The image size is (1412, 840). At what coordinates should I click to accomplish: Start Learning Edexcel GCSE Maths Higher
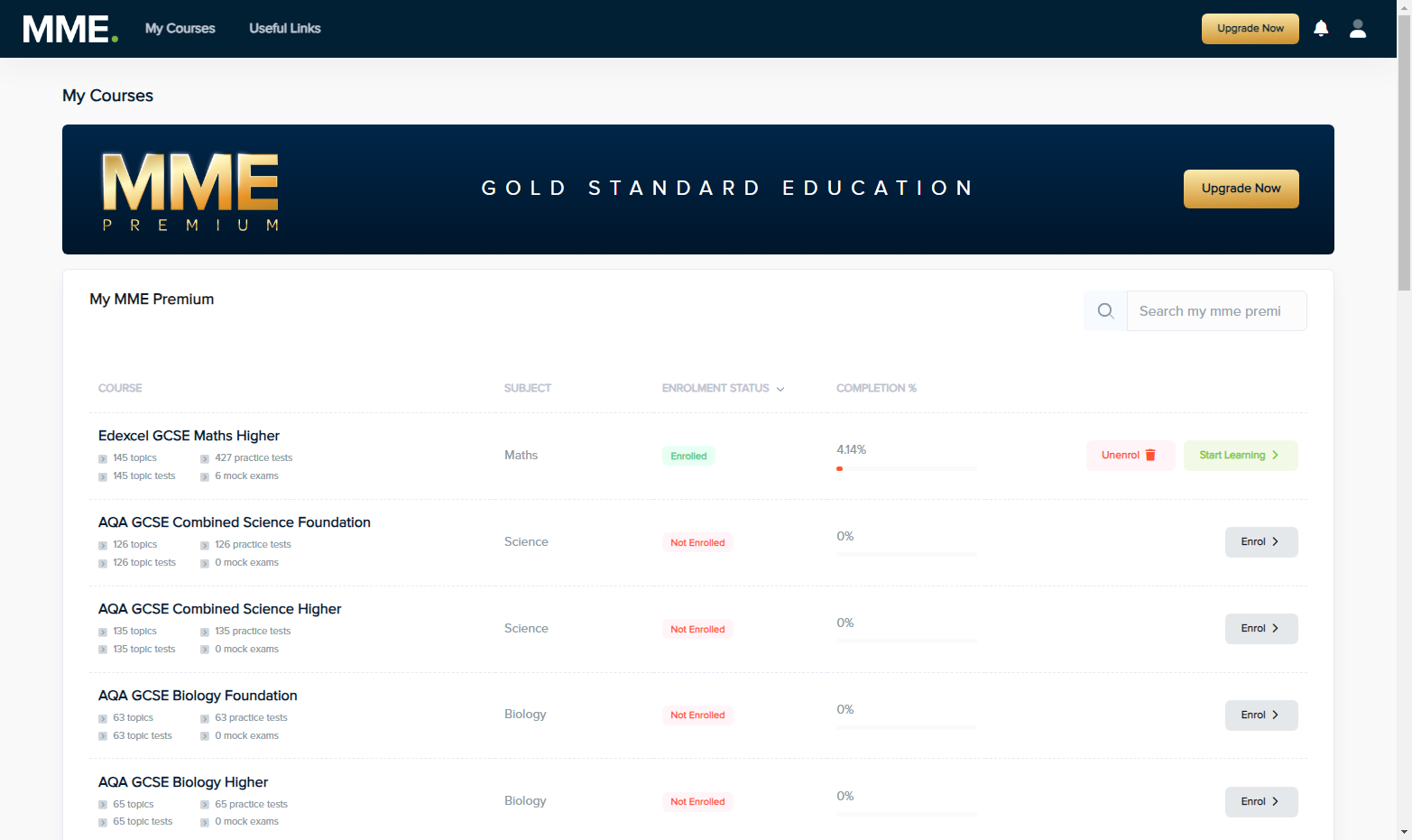[x=1241, y=456]
